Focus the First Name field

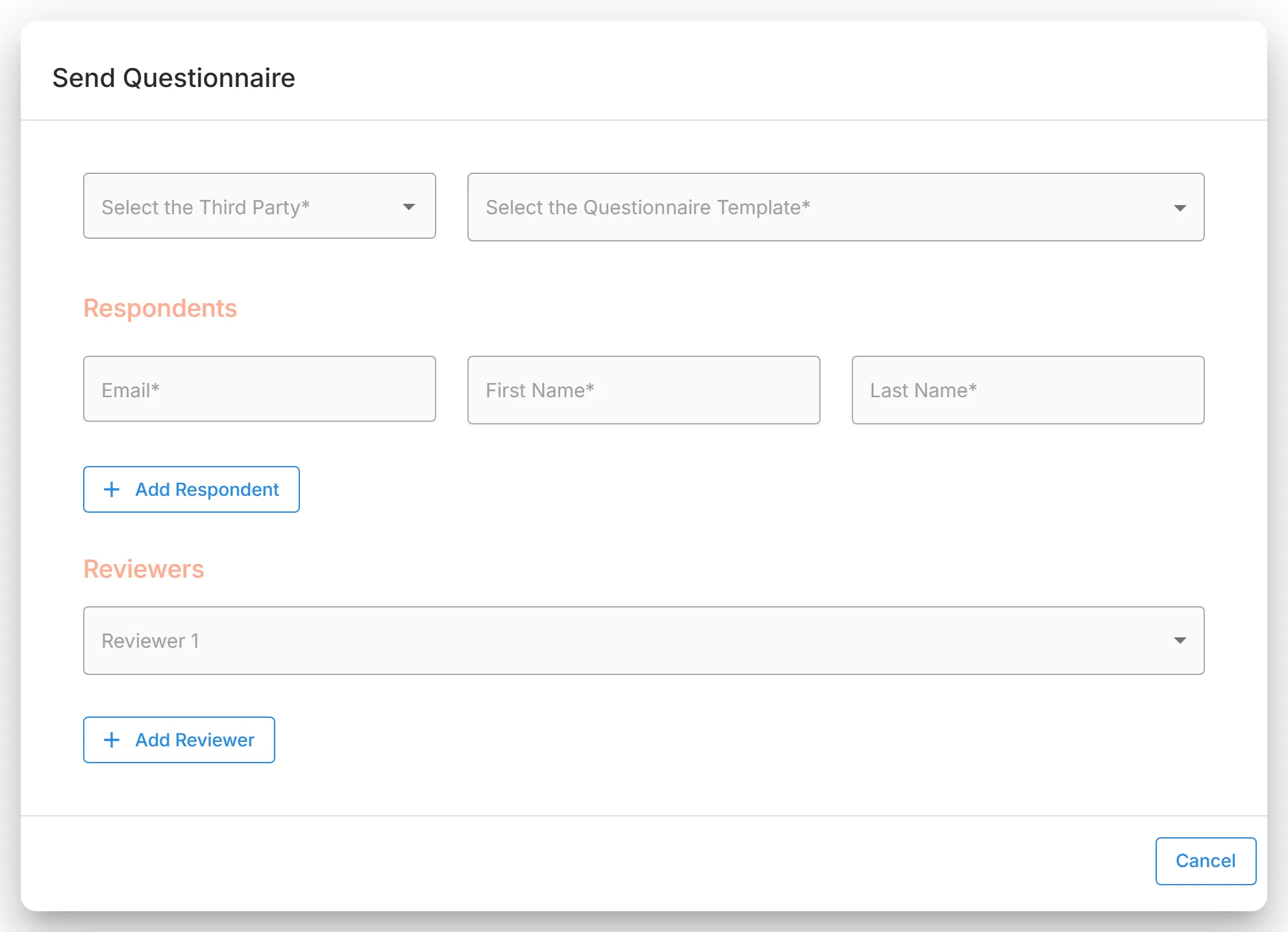[644, 390]
